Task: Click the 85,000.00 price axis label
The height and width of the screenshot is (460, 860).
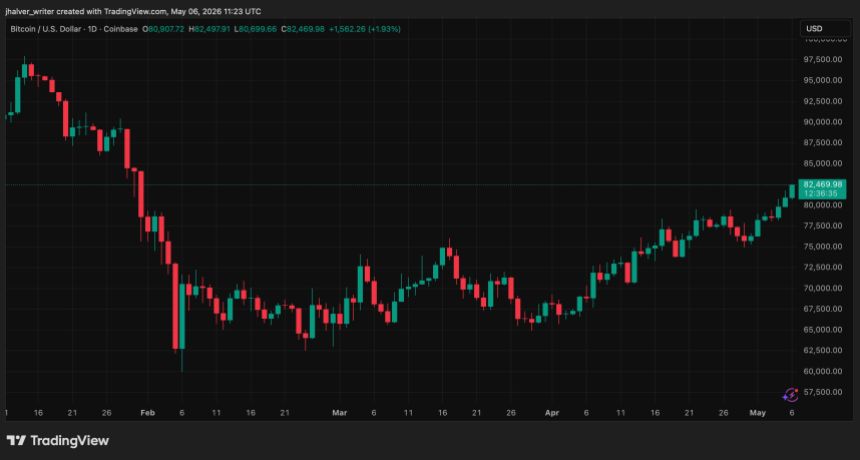Action: click(x=823, y=163)
